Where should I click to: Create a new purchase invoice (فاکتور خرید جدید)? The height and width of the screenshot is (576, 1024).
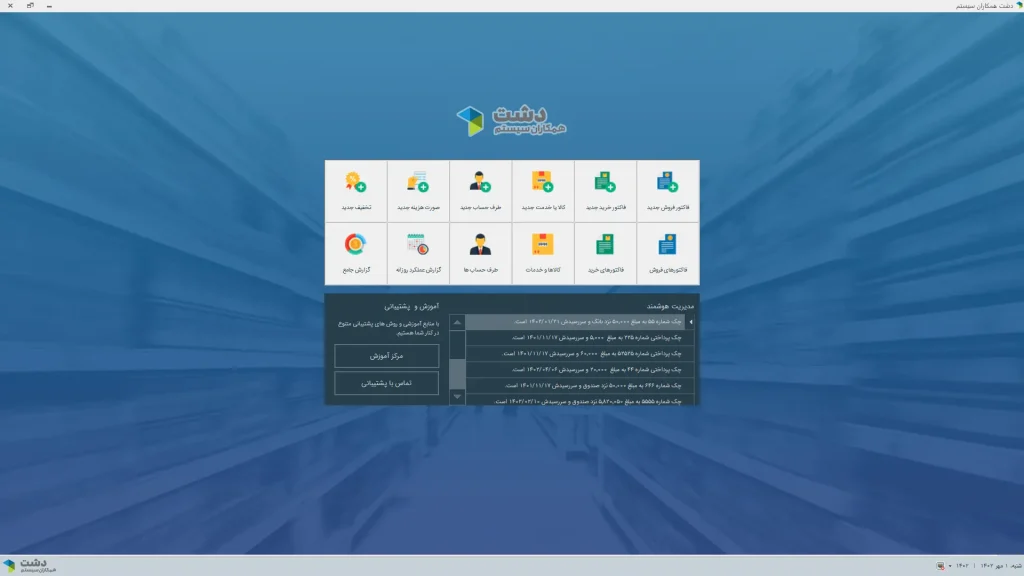click(x=605, y=191)
